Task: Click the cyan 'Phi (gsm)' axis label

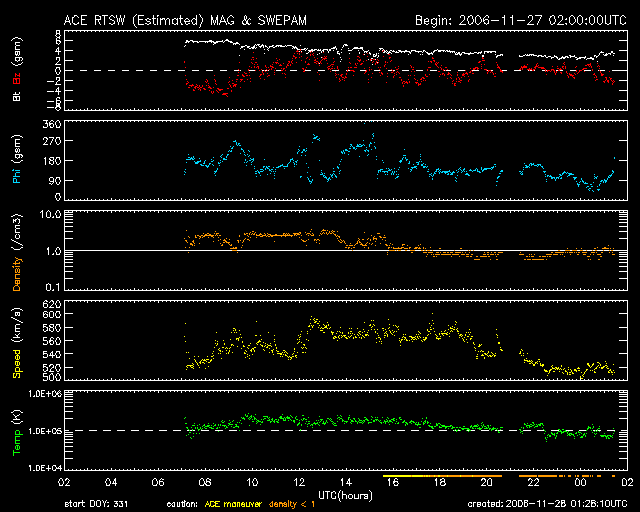Action: tap(17, 159)
